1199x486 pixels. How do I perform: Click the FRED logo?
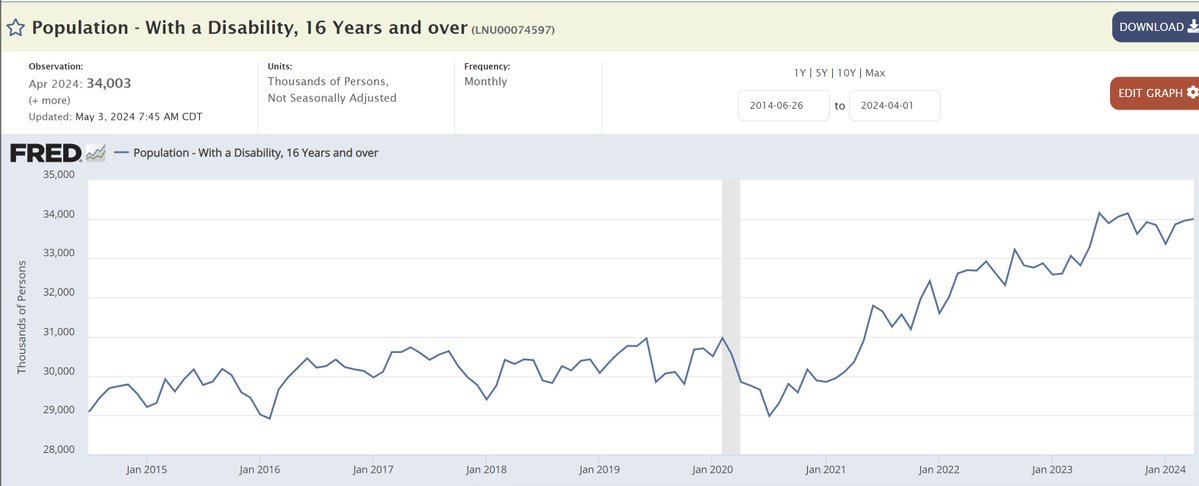click(x=45, y=153)
